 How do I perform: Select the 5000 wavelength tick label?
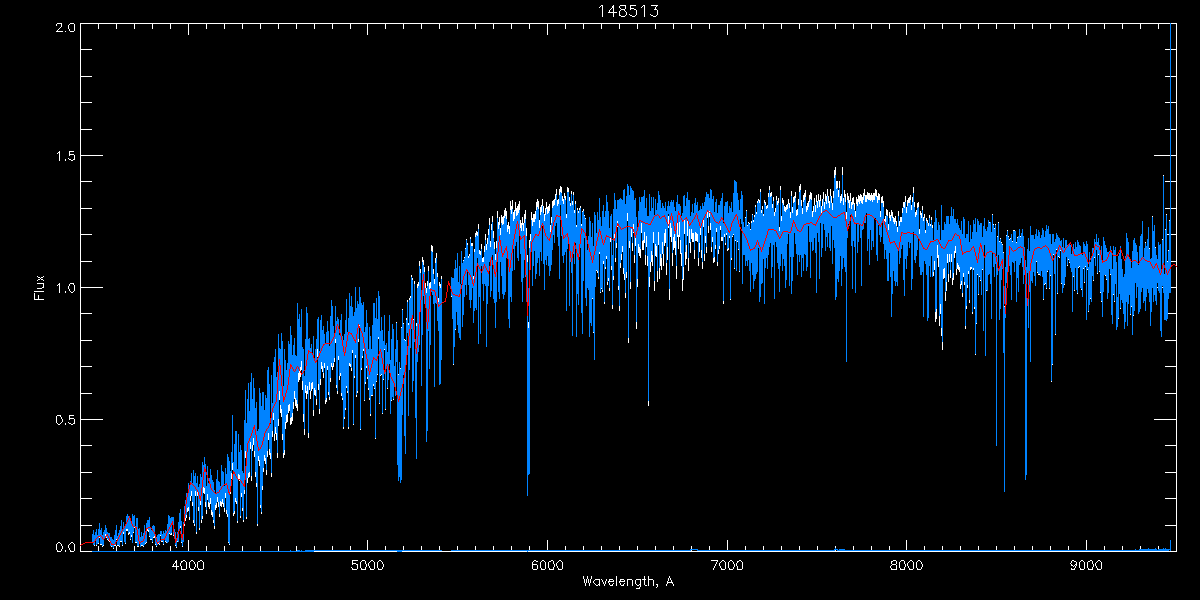pos(367,564)
